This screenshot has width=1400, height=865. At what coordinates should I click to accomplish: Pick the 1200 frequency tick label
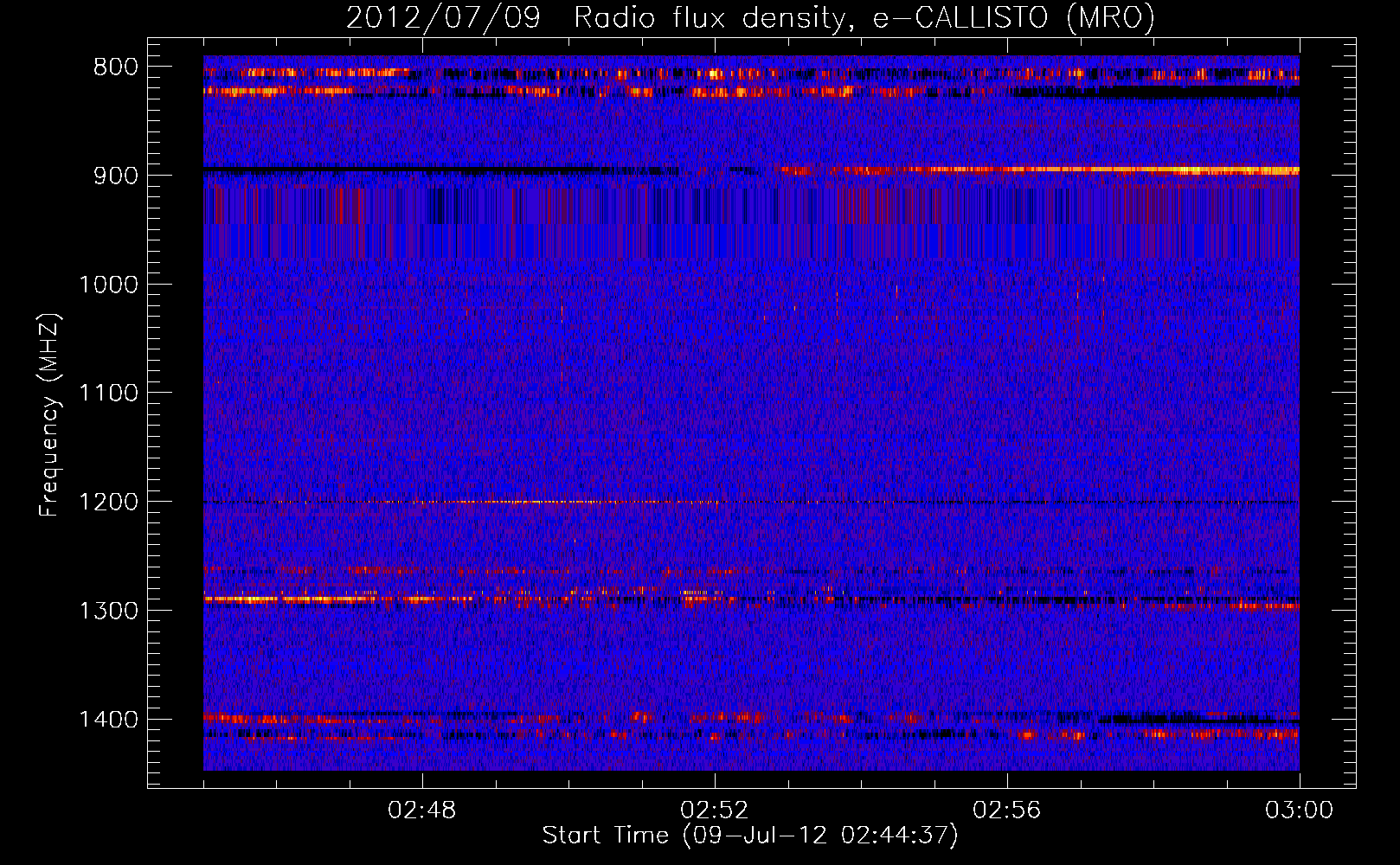[109, 503]
